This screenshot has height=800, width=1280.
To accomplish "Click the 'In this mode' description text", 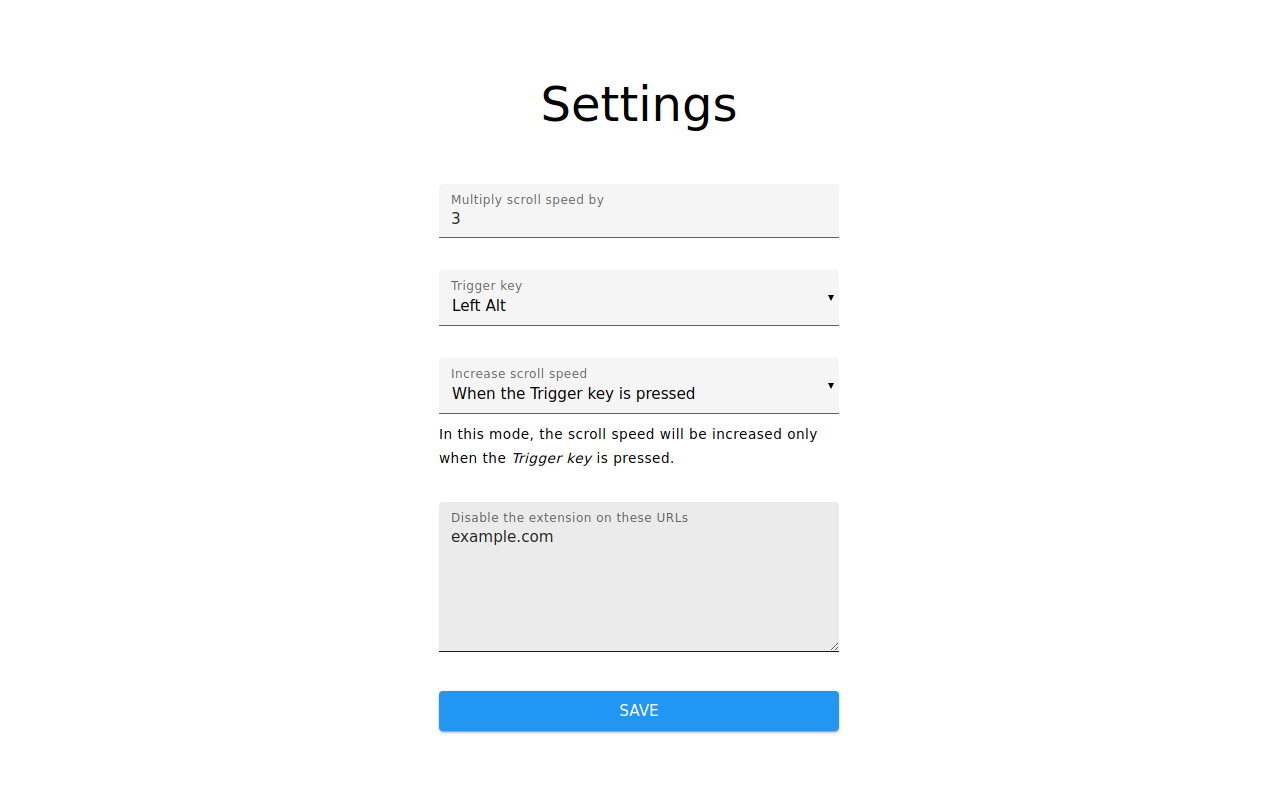I will (628, 446).
